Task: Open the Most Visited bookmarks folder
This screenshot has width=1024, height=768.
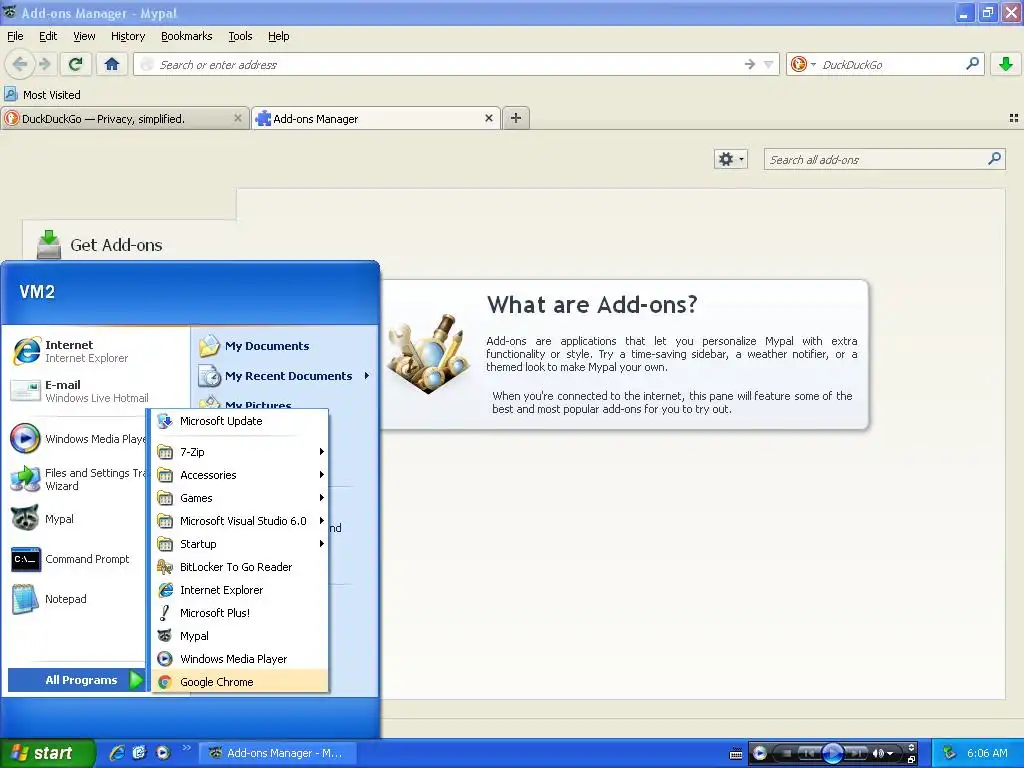Action: pos(42,95)
